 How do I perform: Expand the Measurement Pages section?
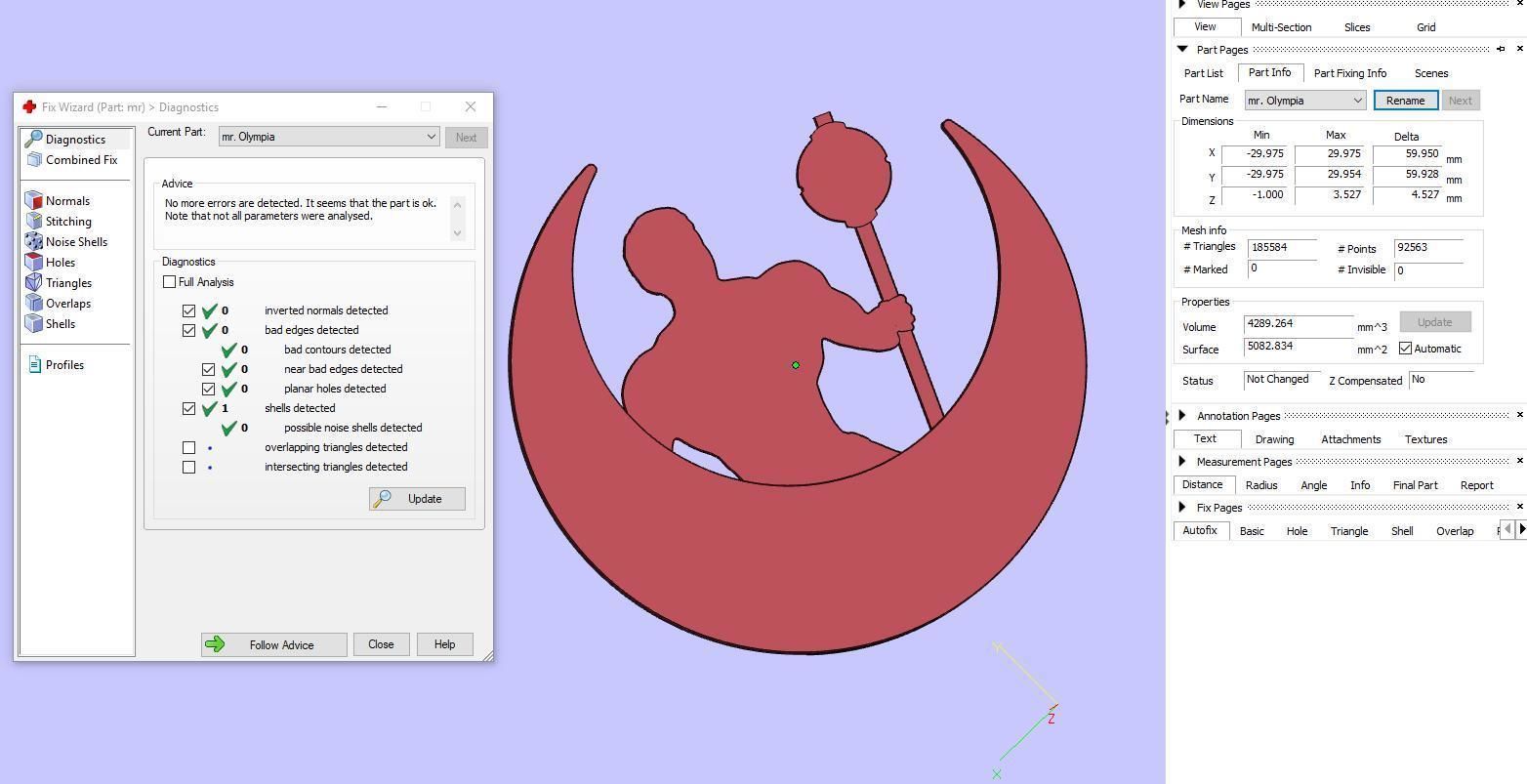[x=1182, y=461]
